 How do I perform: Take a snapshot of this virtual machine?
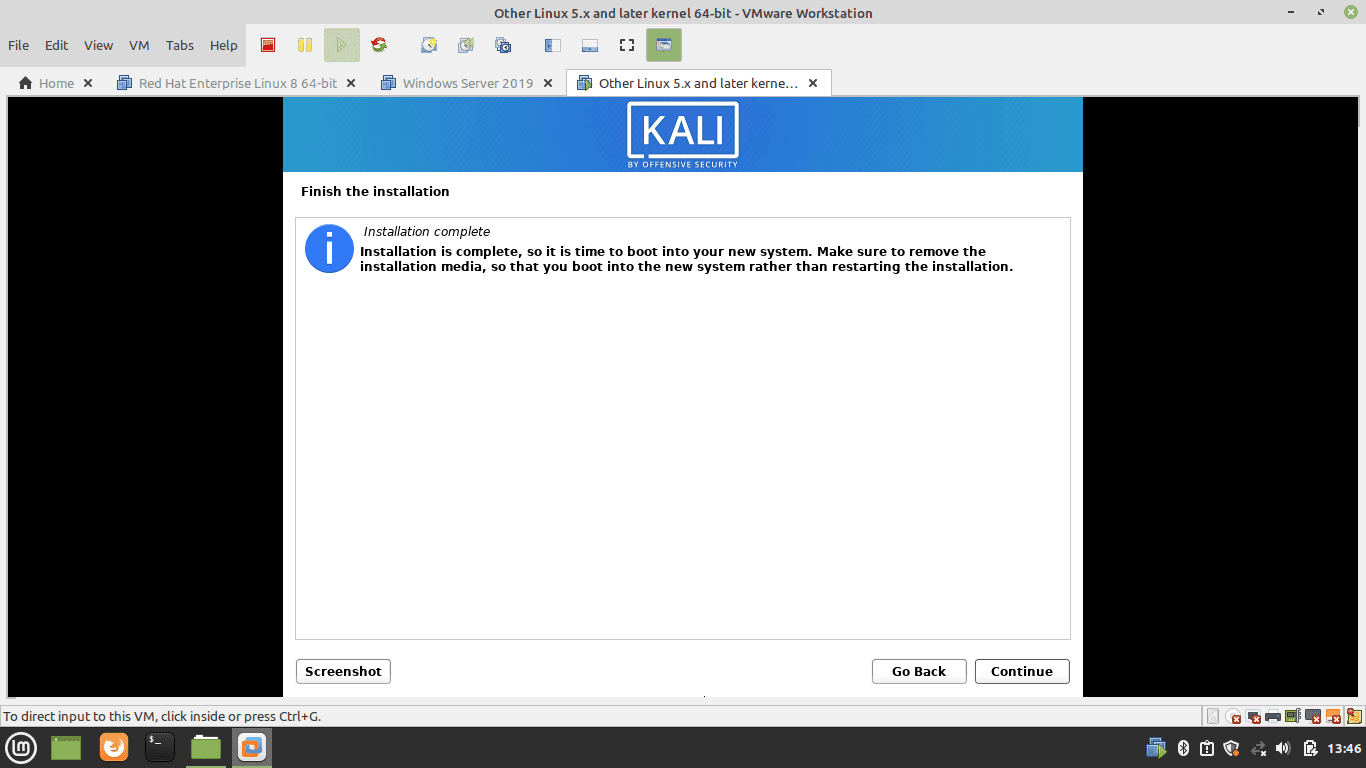[x=429, y=45]
